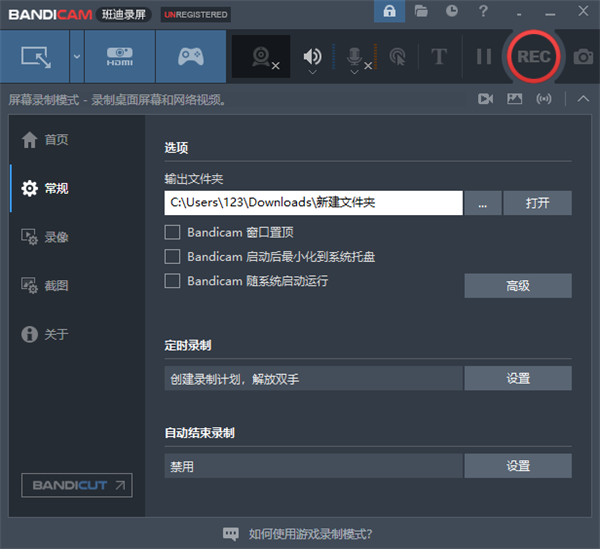Screen dimensions: 600x549
Task: Open scheduled recording clock icon
Action: click(452, 11)
